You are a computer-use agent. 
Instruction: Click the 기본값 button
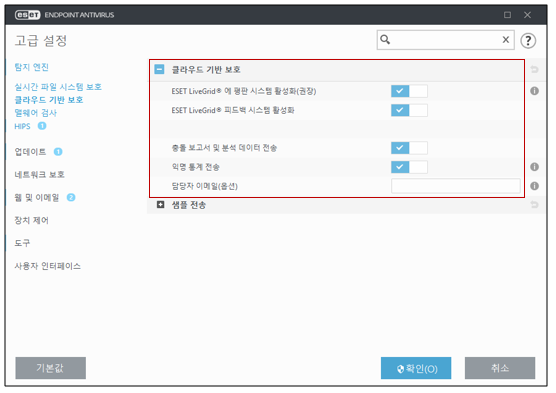[50, 368]
